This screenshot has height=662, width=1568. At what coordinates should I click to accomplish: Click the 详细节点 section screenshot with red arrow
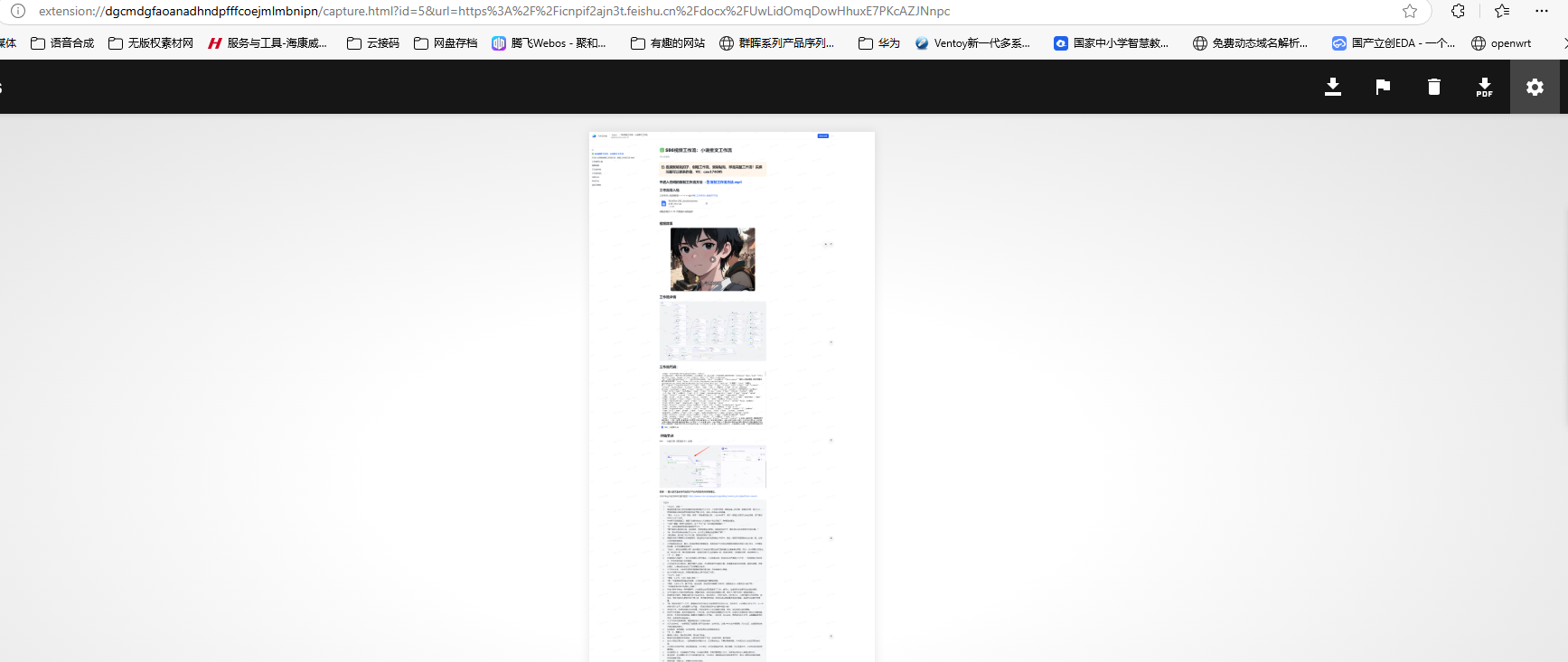pyautogui.click(x=712, y=466)
